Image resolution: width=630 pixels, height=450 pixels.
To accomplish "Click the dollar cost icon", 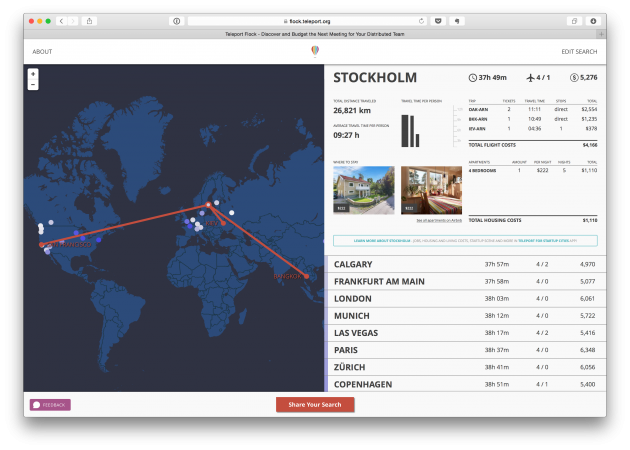I will tap(573, 78).
